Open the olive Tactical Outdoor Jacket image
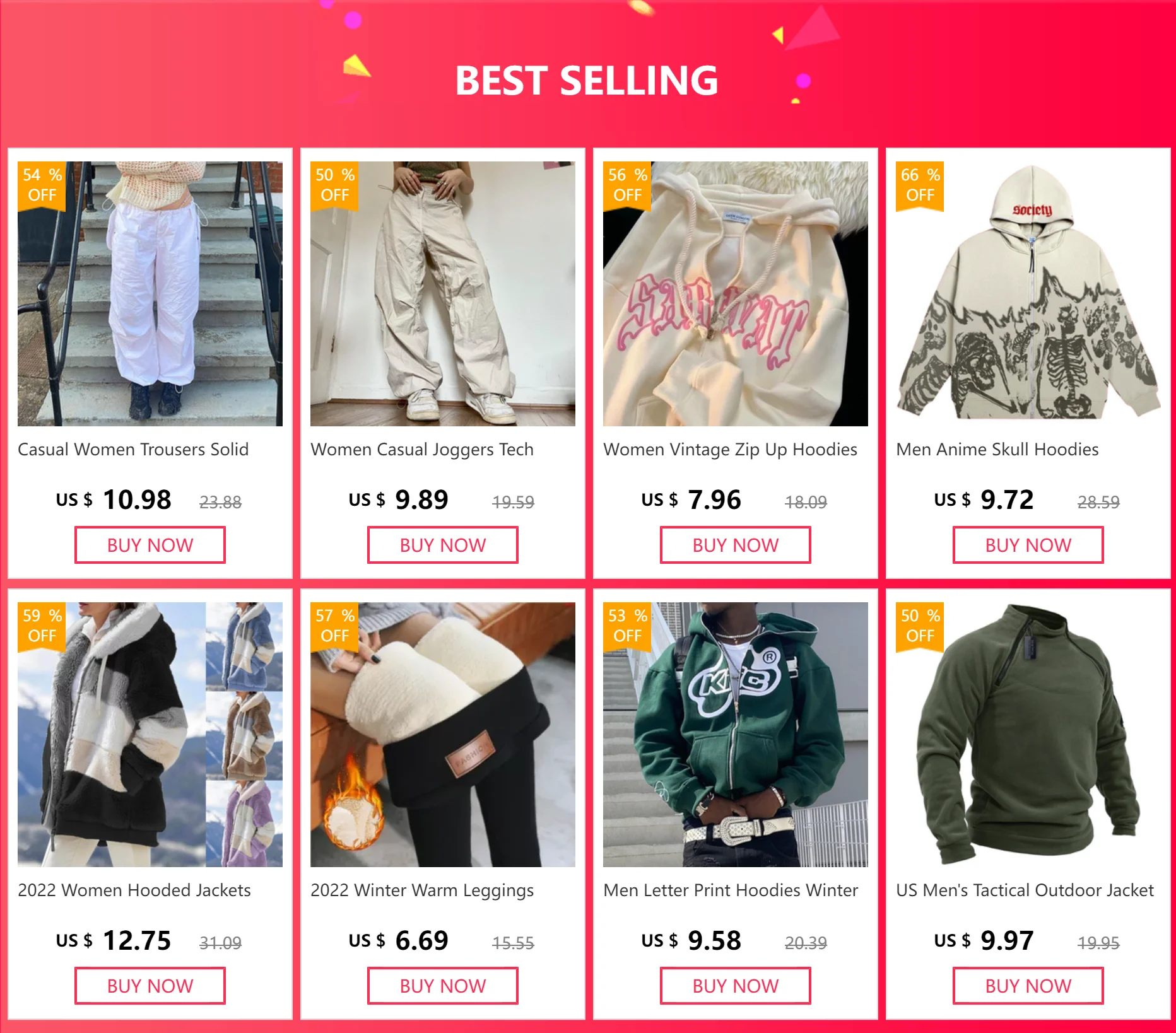The image size is (1176, 1033). click(x=1028, y=735)
